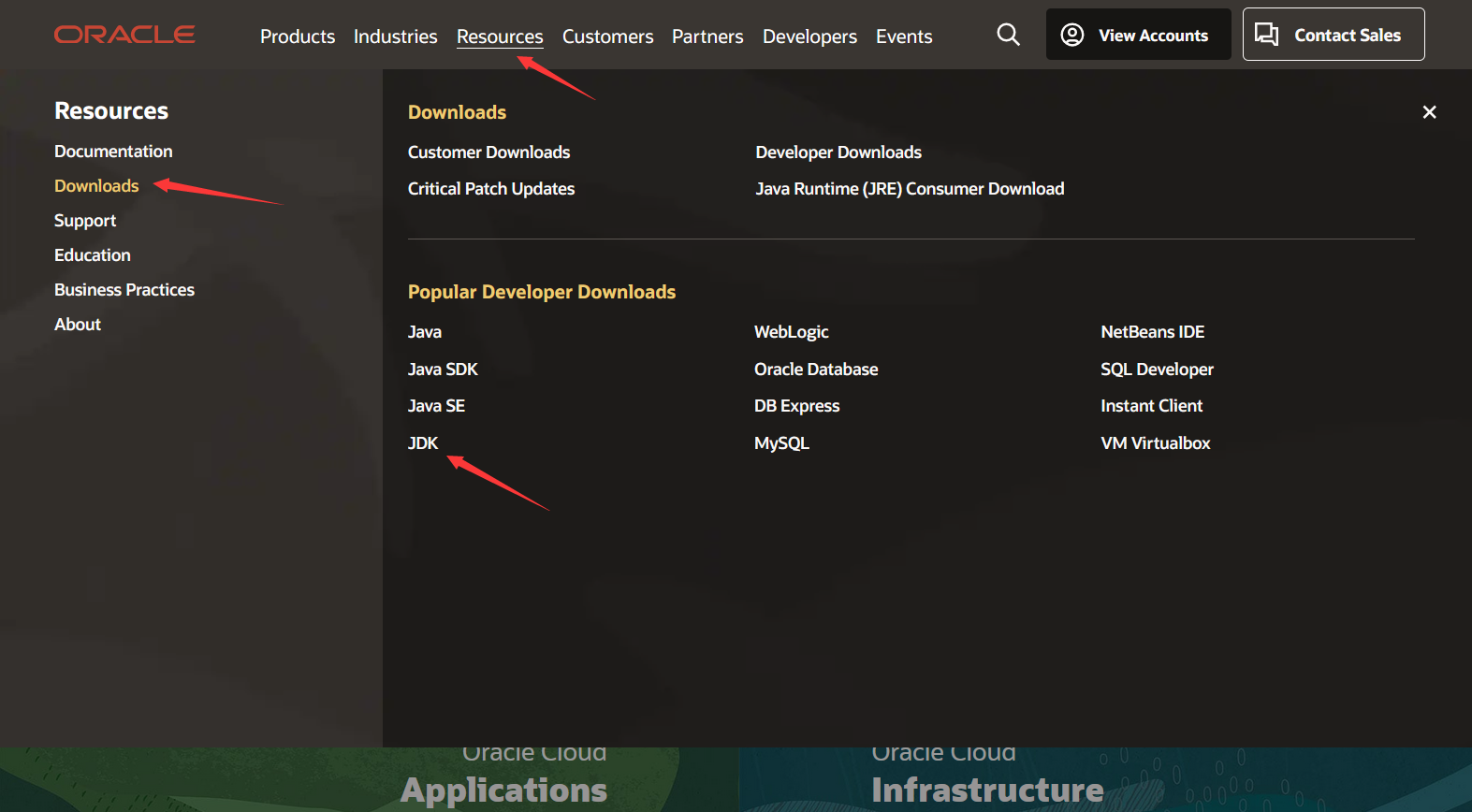This screenshot has width=1472, height=812.
Task: Click the VM Virtualbox link
Action: (x=1156, y=443)
